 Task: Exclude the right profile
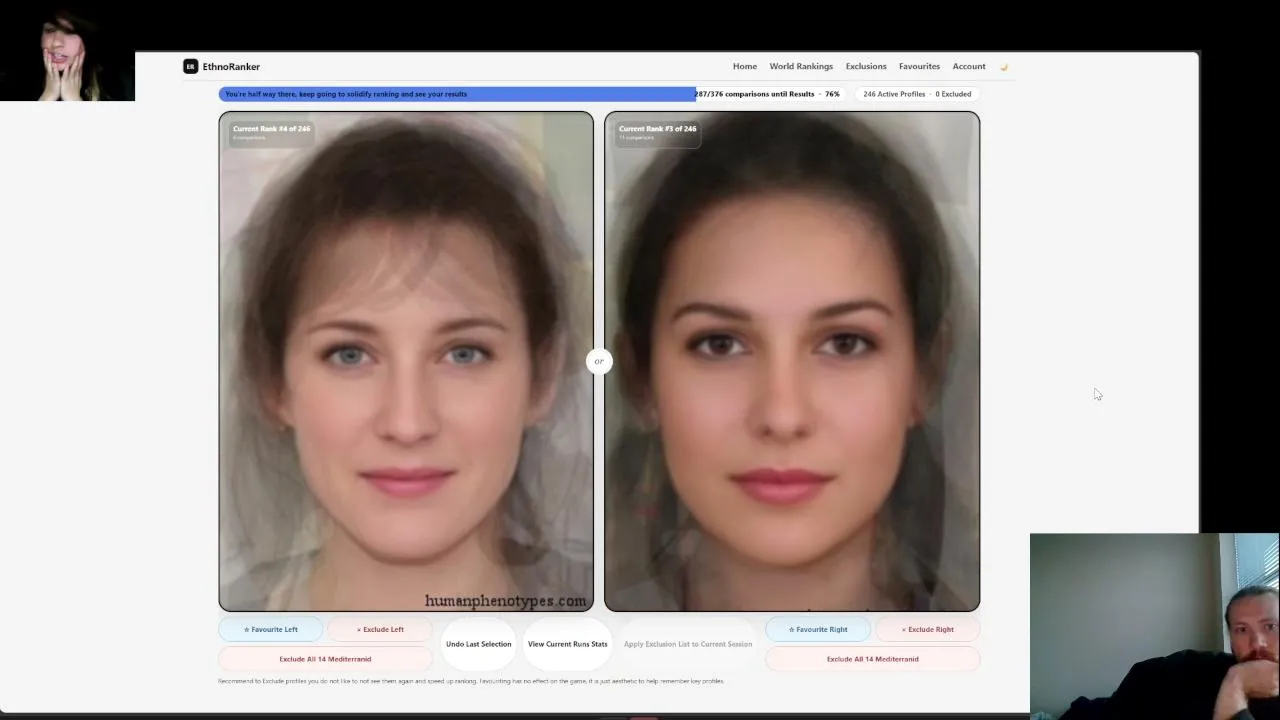pyautogui.click(x=928, y=629)
